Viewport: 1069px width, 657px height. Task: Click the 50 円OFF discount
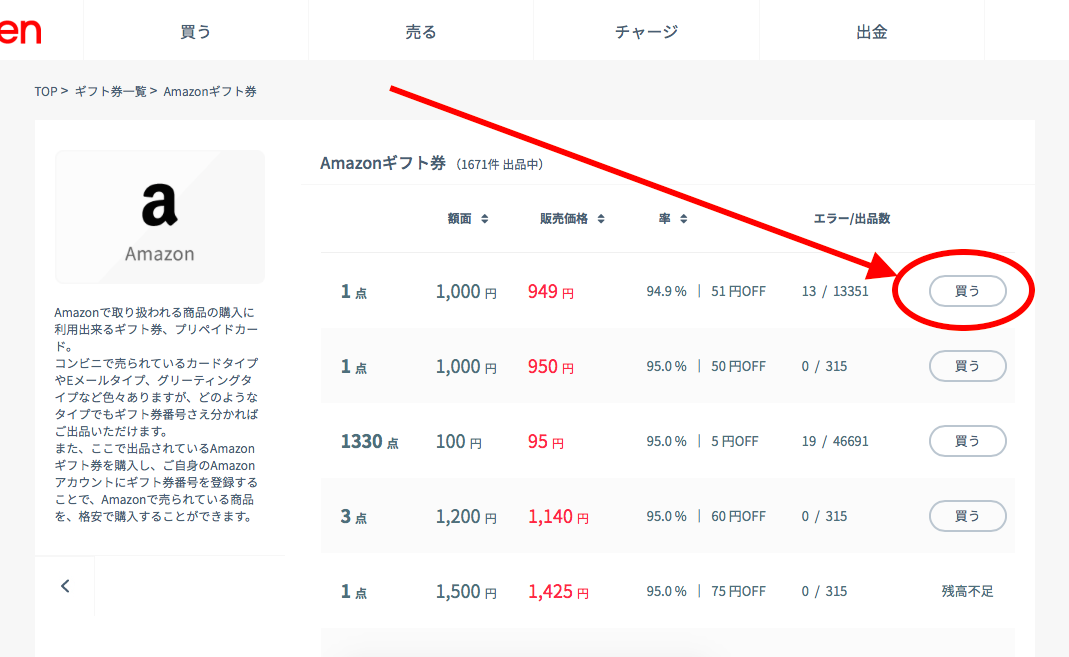click(x=738, y=366)
